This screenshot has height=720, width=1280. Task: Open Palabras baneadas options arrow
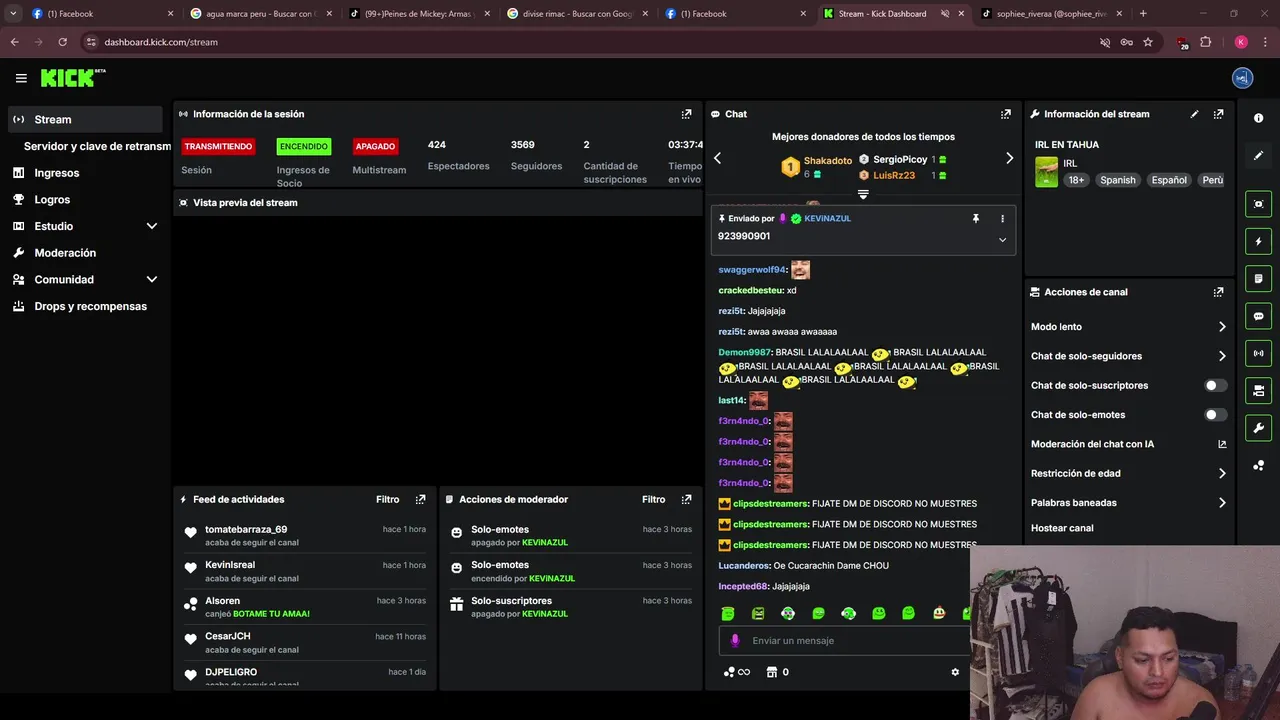1222,503
